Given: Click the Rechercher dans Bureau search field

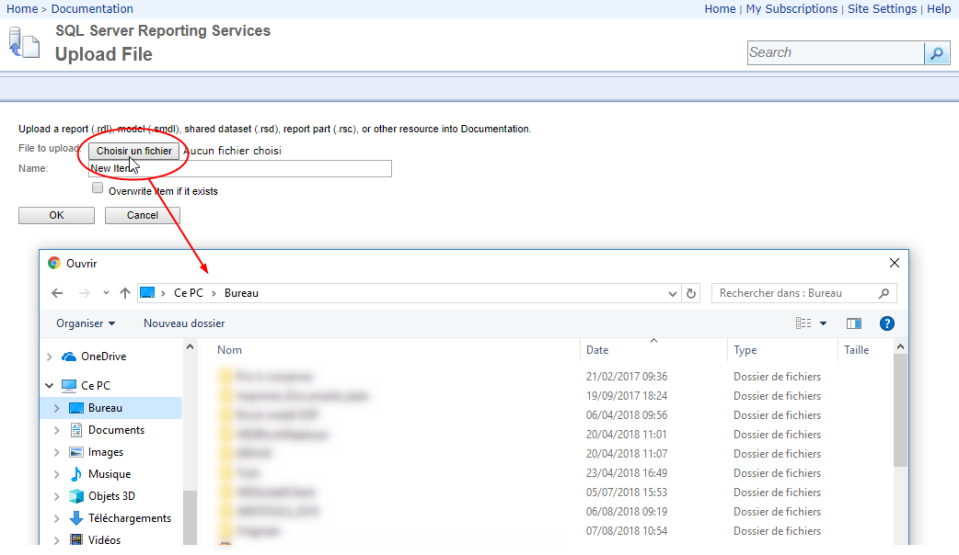Looking at the screenshot, I should point(795,293).
